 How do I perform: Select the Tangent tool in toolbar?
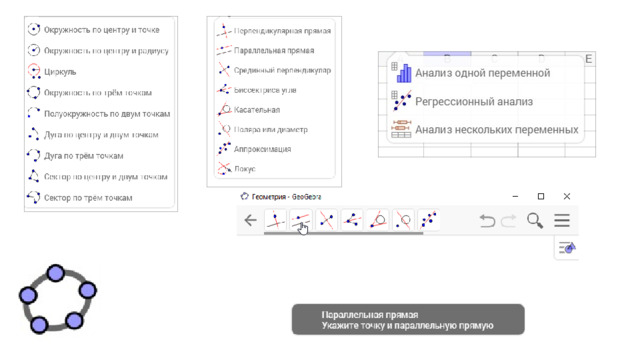pyautogui.click(x=378, y=220)
